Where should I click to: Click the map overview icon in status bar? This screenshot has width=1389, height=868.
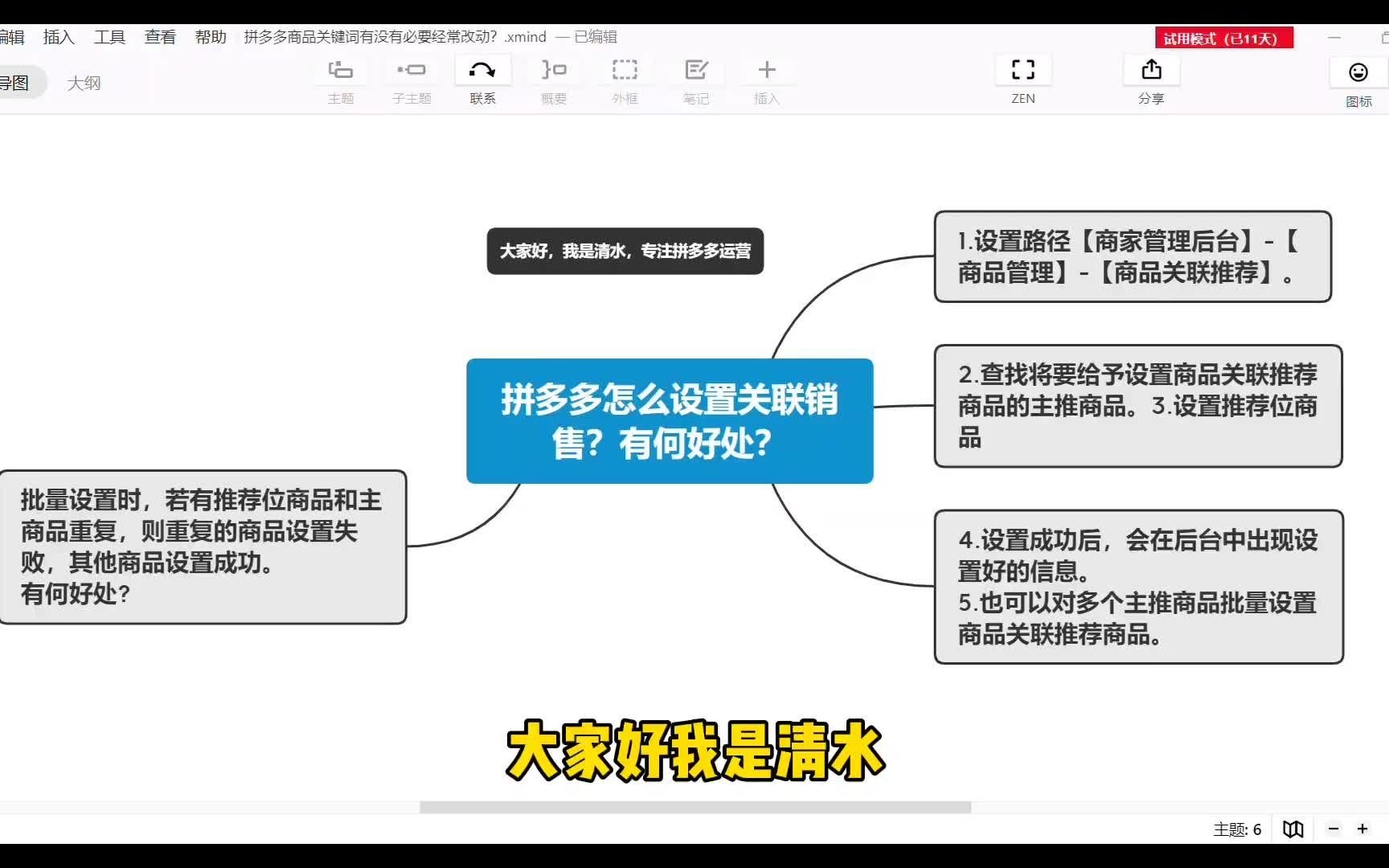1293,829
